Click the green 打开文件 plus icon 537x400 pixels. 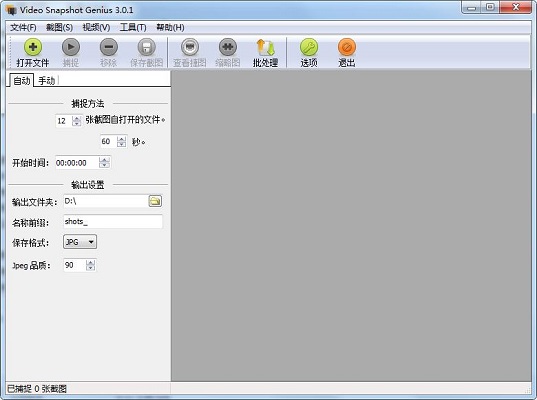[33, 47]
